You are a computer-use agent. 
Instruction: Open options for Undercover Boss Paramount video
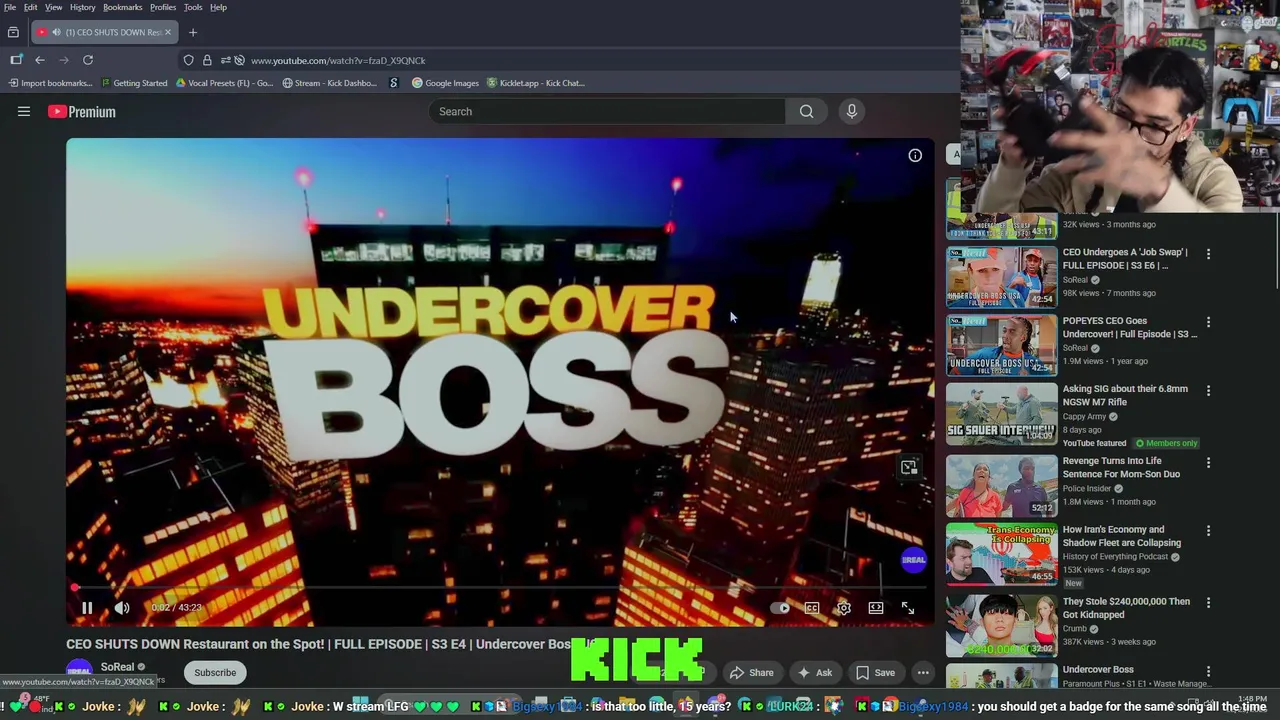1208,671
